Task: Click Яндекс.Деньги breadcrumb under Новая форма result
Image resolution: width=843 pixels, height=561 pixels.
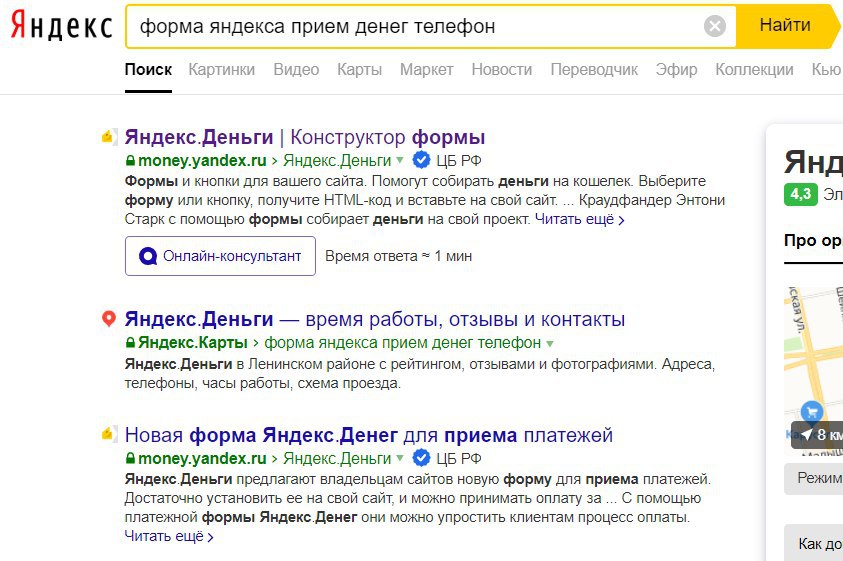Action: (337, 458)
